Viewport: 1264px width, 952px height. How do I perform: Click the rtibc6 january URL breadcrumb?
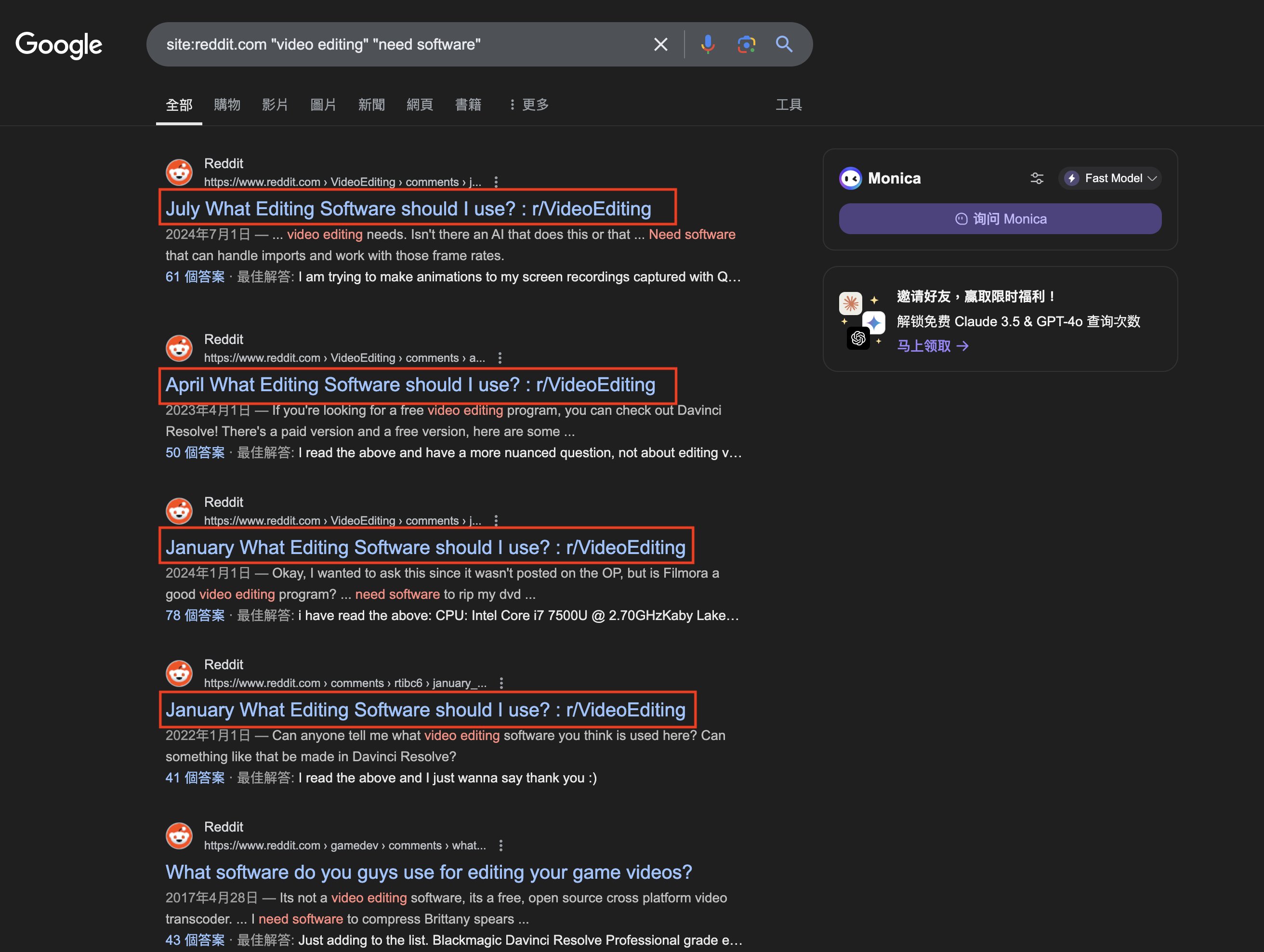click(x=345, y=683)
